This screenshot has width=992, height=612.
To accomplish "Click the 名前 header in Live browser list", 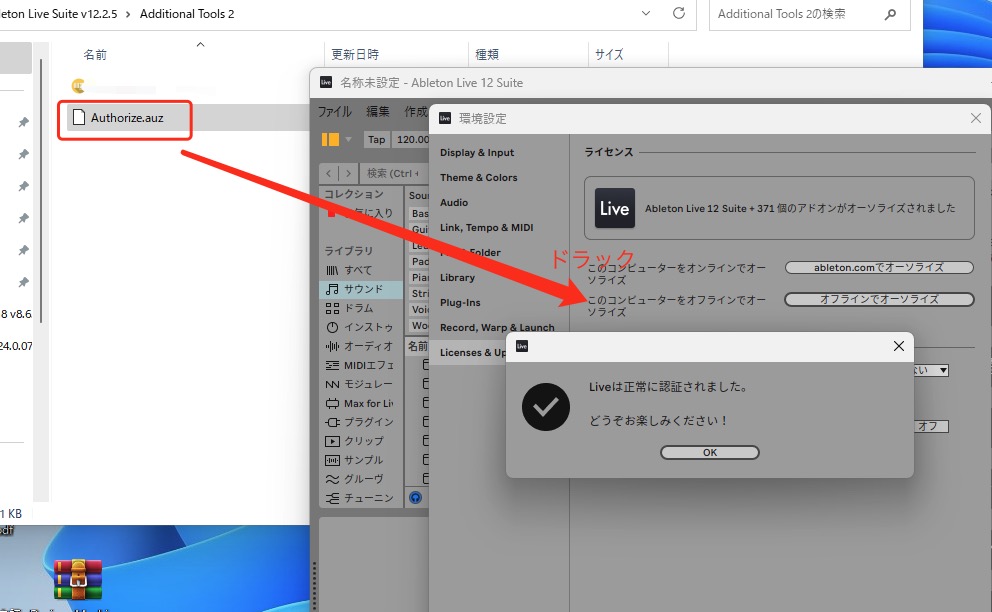I will (418, 346).
